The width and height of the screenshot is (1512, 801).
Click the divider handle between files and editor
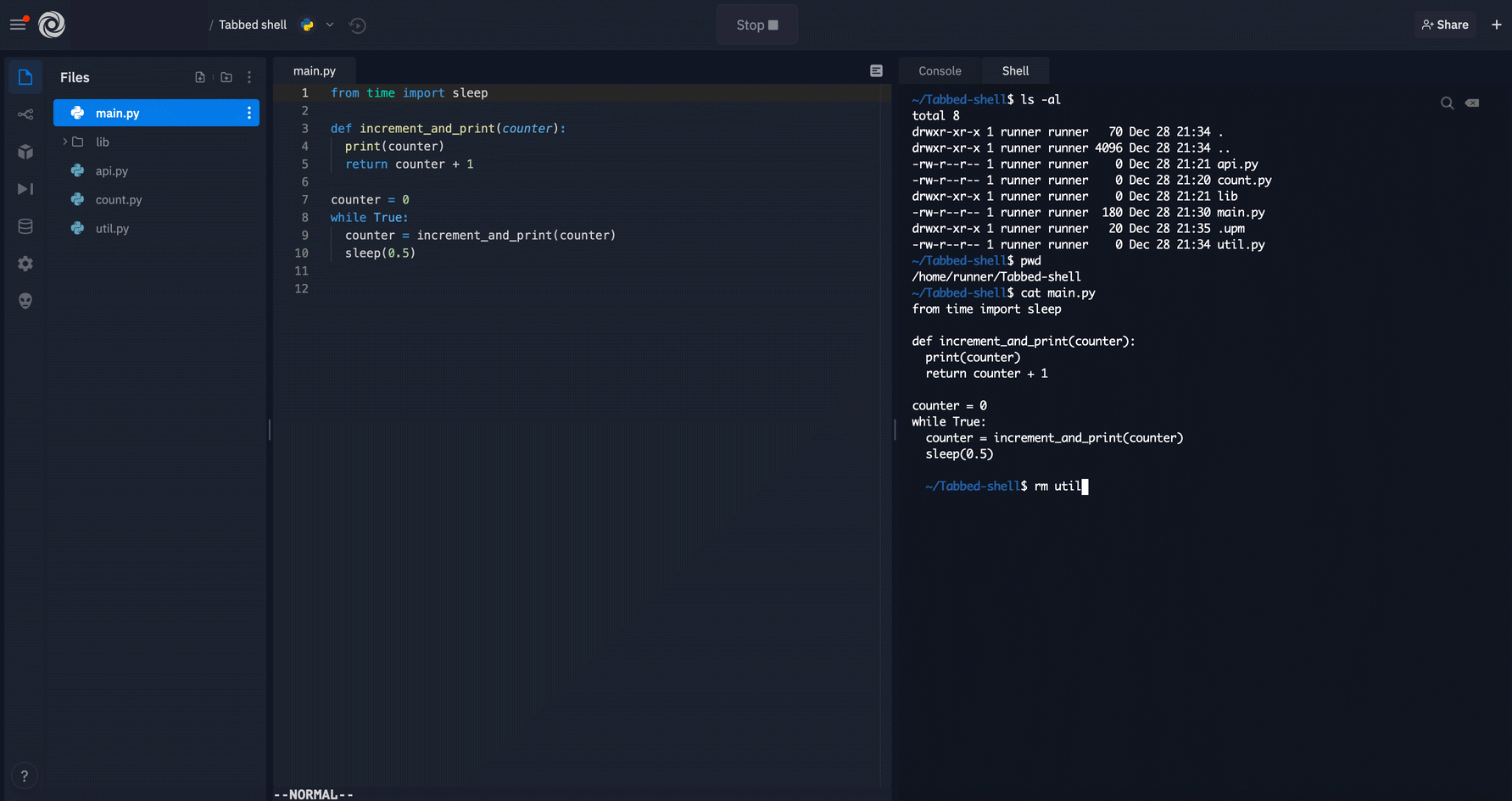270,430
